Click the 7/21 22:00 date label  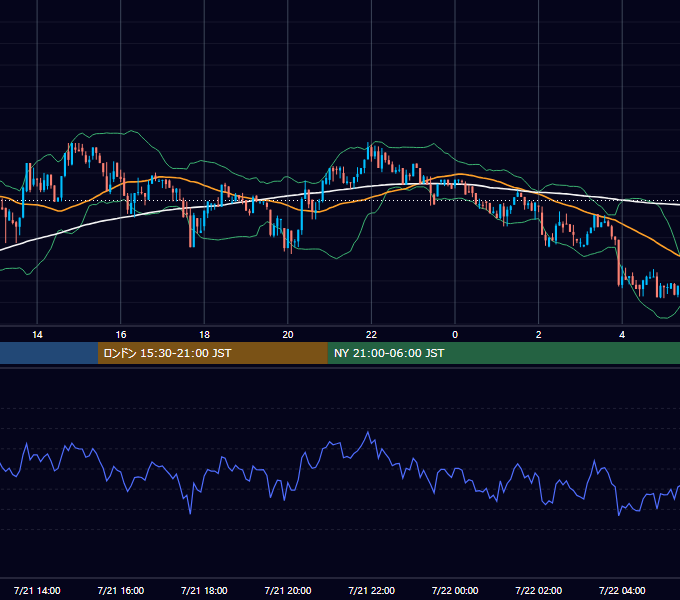click(x=372, y=590)
